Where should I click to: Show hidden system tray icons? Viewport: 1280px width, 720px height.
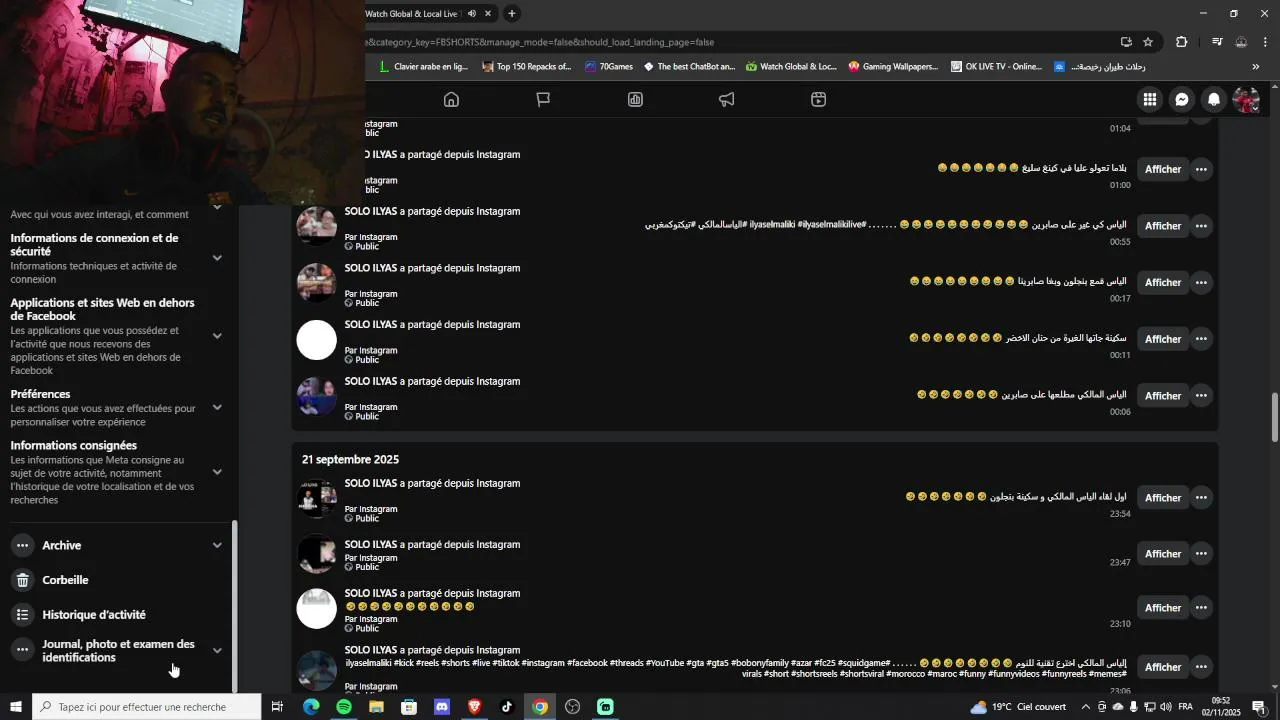[x=1086, y=707]
